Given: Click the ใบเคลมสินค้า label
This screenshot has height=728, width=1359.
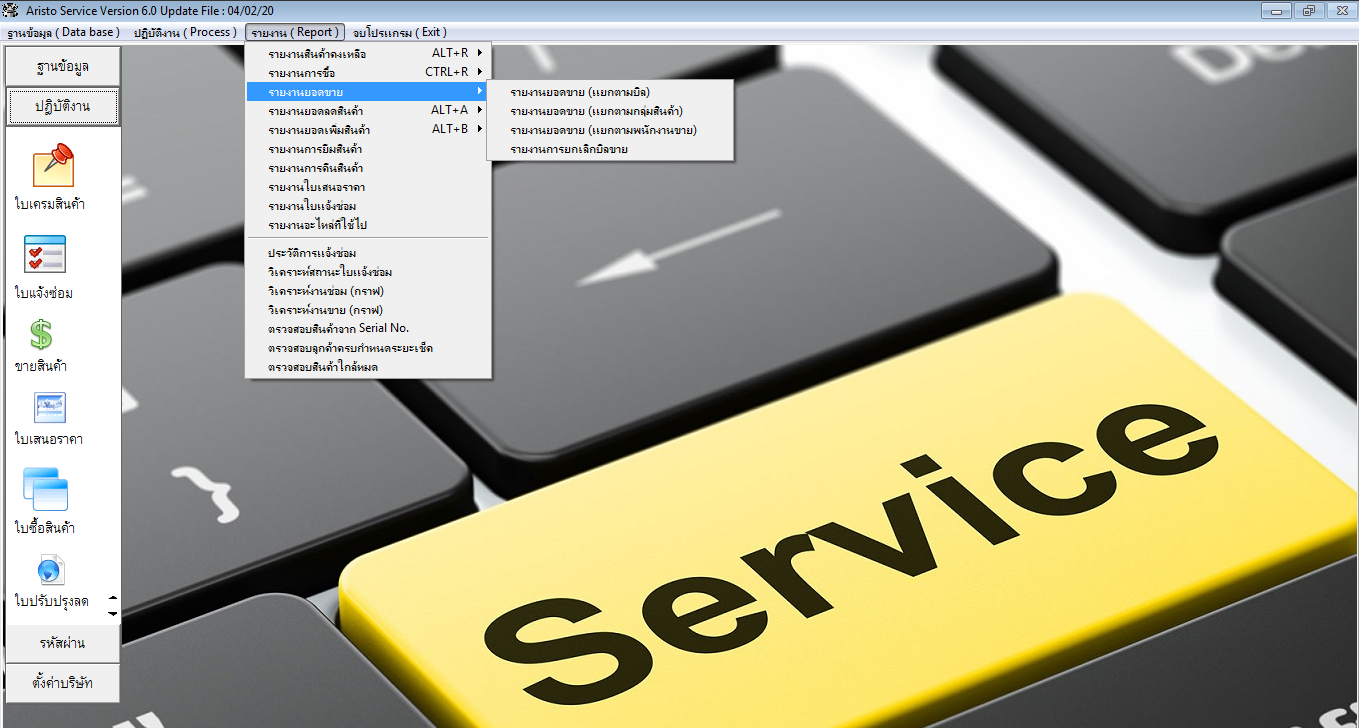Looking at the screenshot, I should tap(50, 204).
